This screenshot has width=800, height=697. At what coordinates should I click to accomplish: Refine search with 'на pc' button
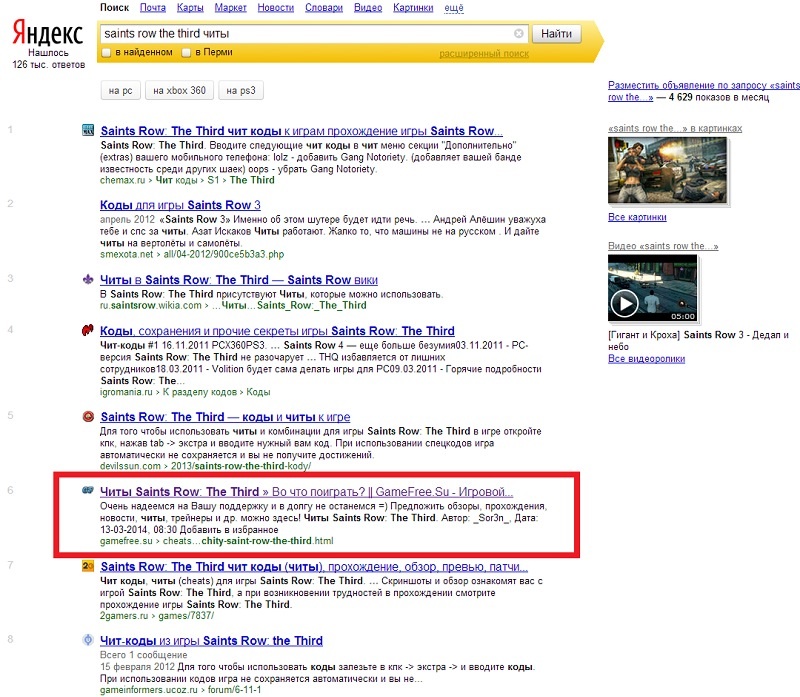tap(120, 90)
